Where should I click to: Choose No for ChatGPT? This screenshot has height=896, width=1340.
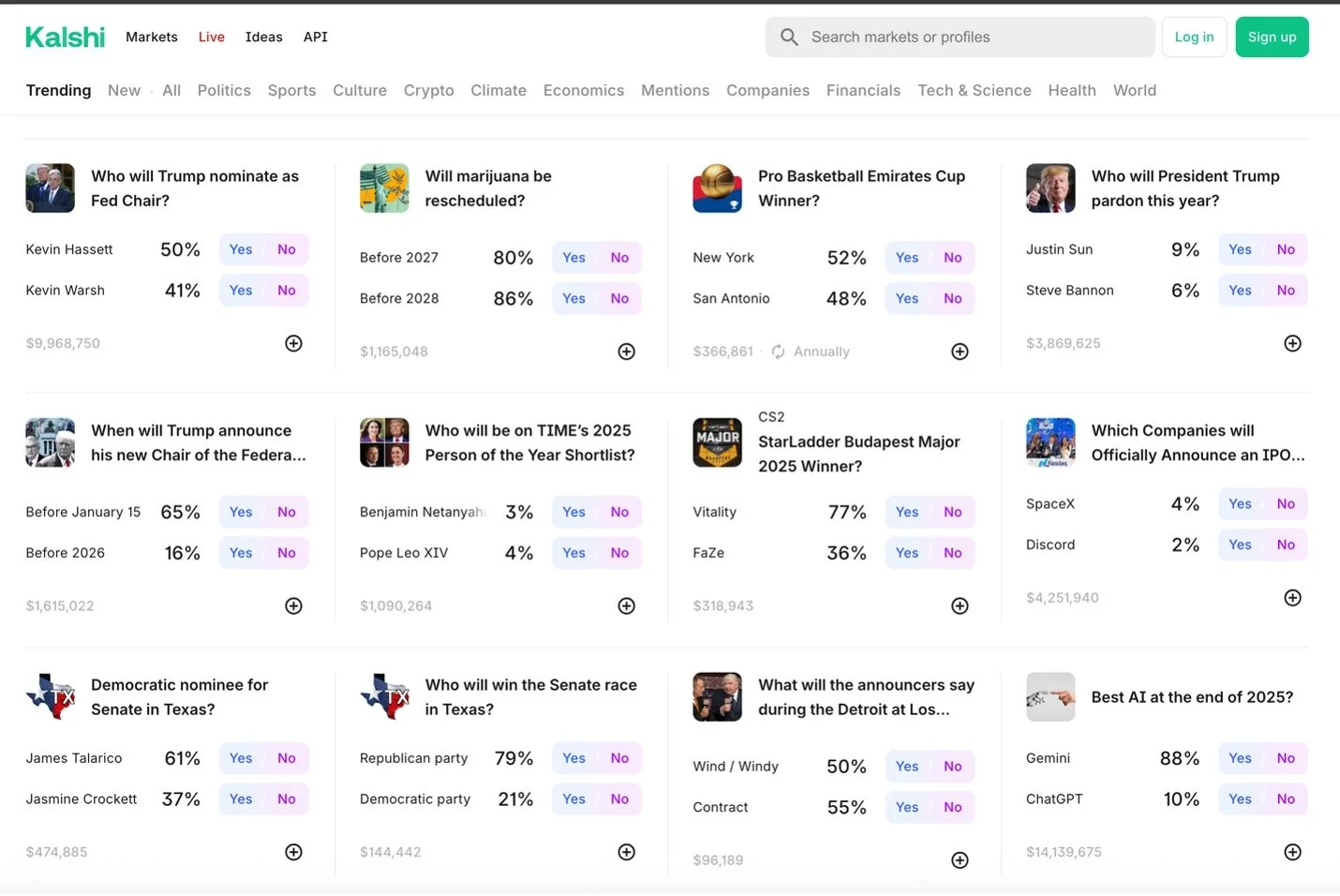pyautogui.click(x=1286, y=799)
